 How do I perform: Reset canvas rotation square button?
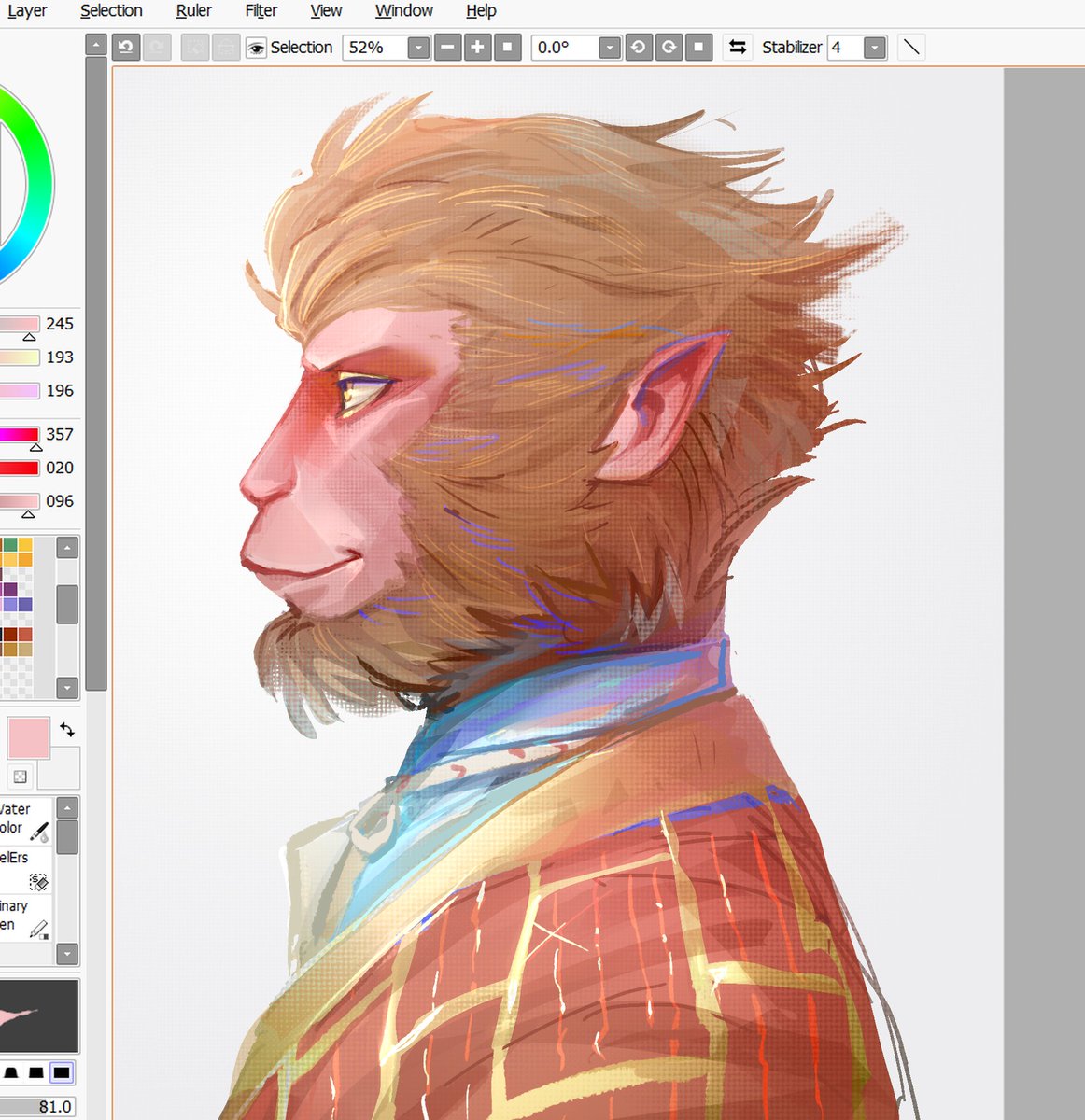click(x=698, y=47)
